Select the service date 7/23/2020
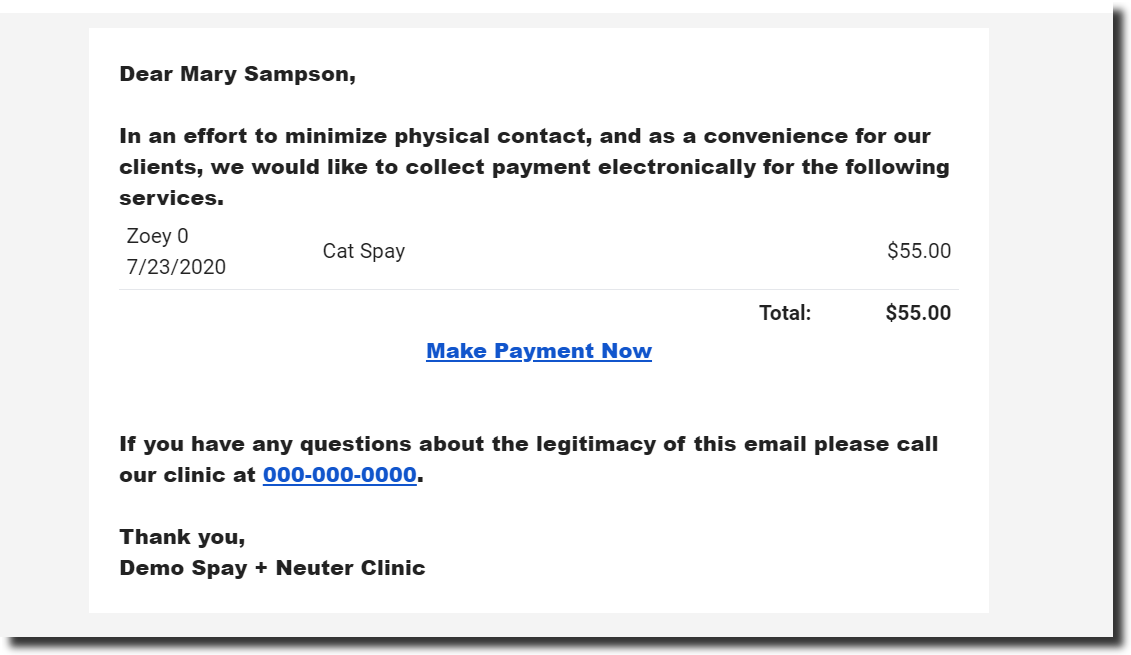Viewport: 1131px width, 655px height. click(176, 267)
